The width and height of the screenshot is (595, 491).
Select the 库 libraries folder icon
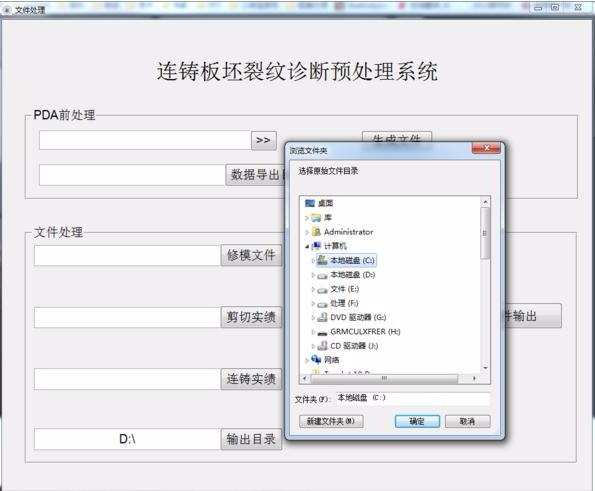[316, 218]
